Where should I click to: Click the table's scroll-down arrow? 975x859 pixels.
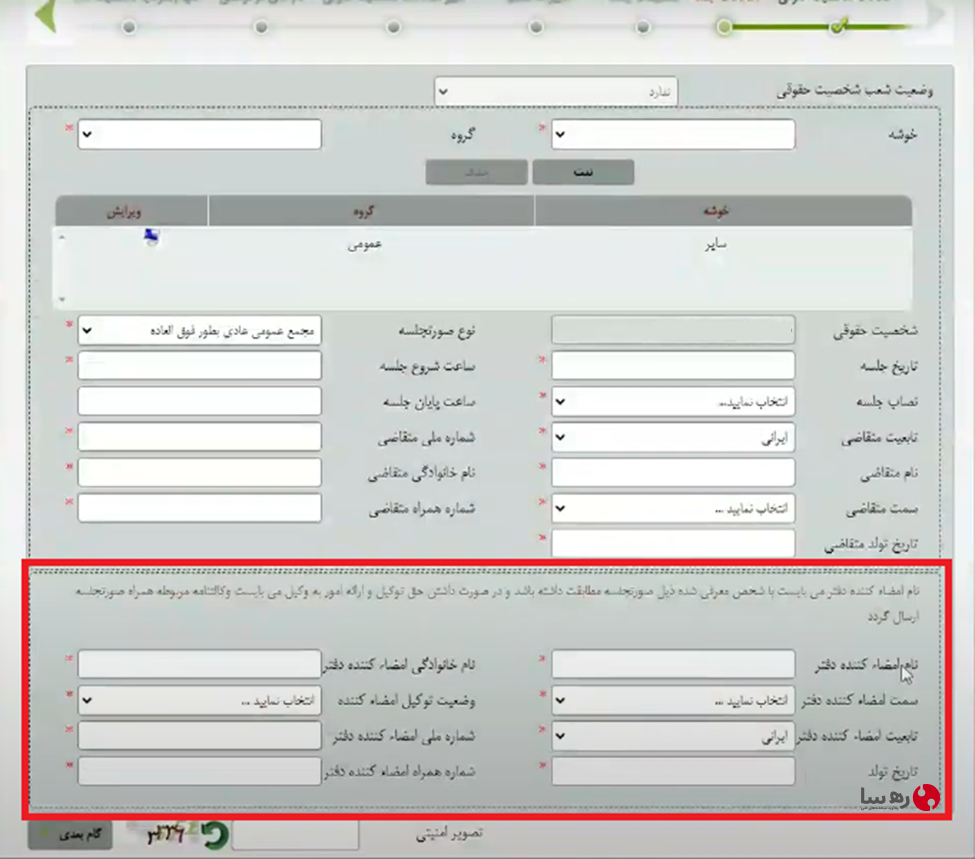click(x=62, y=300)
